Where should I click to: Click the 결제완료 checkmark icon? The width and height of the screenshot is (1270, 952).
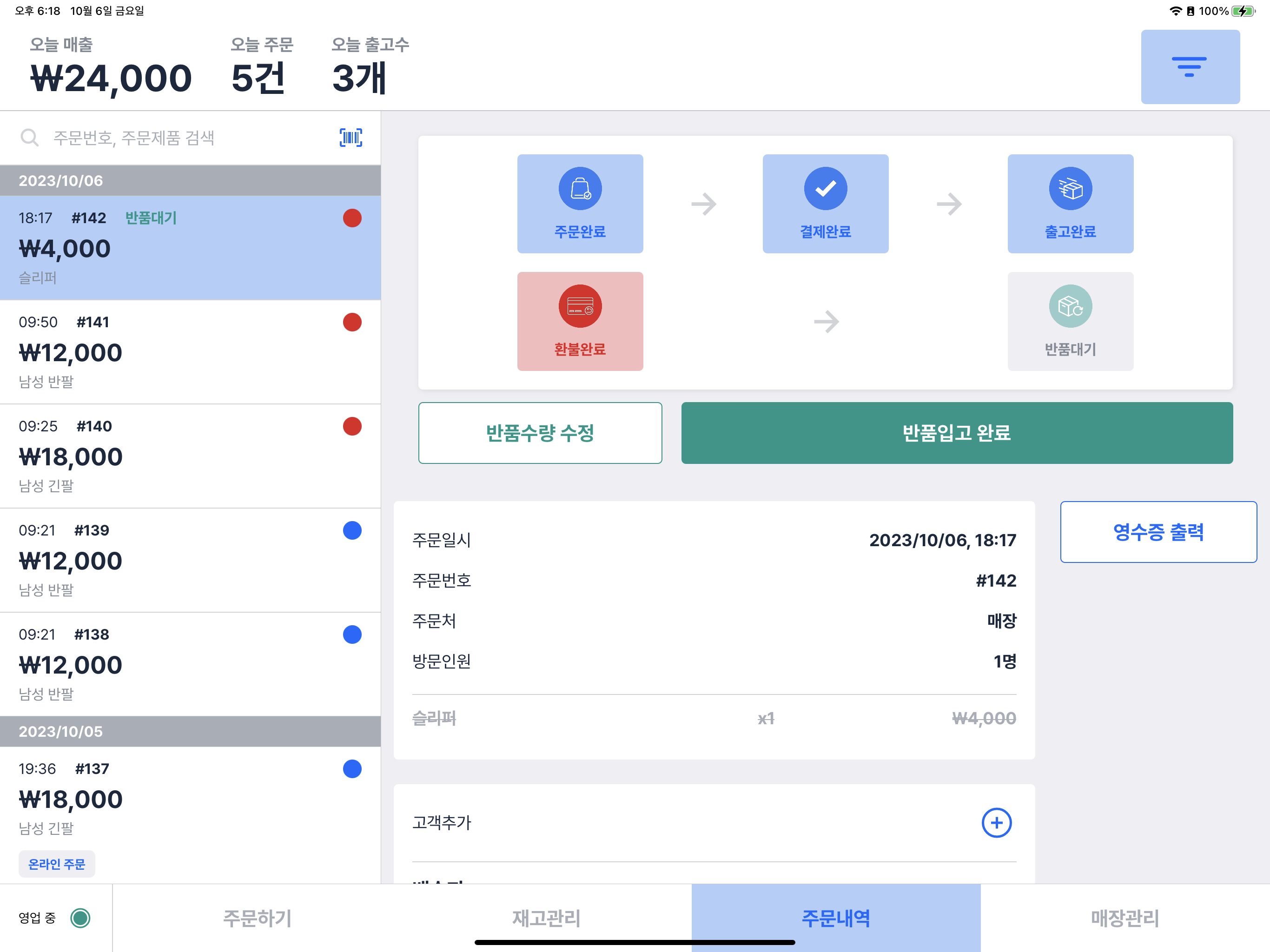point(825,189)
